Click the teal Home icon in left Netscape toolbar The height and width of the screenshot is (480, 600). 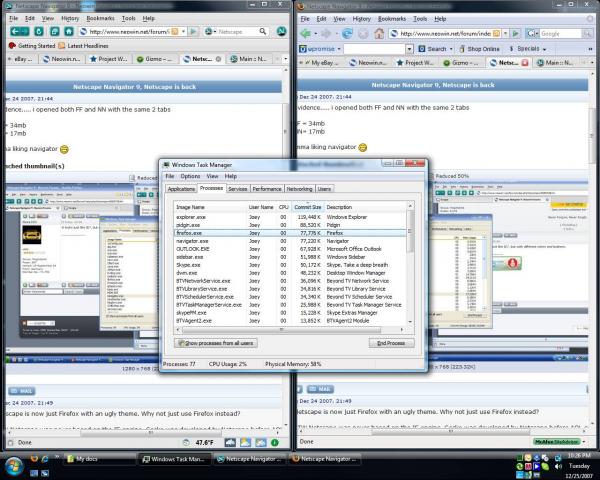pyautogui.click(x=68, y=31)
